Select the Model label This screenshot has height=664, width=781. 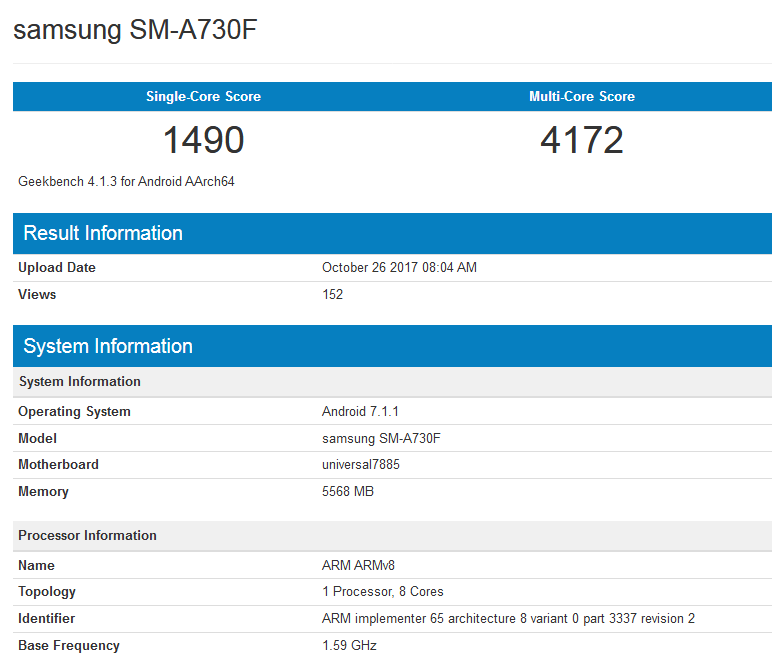(37, 438)
